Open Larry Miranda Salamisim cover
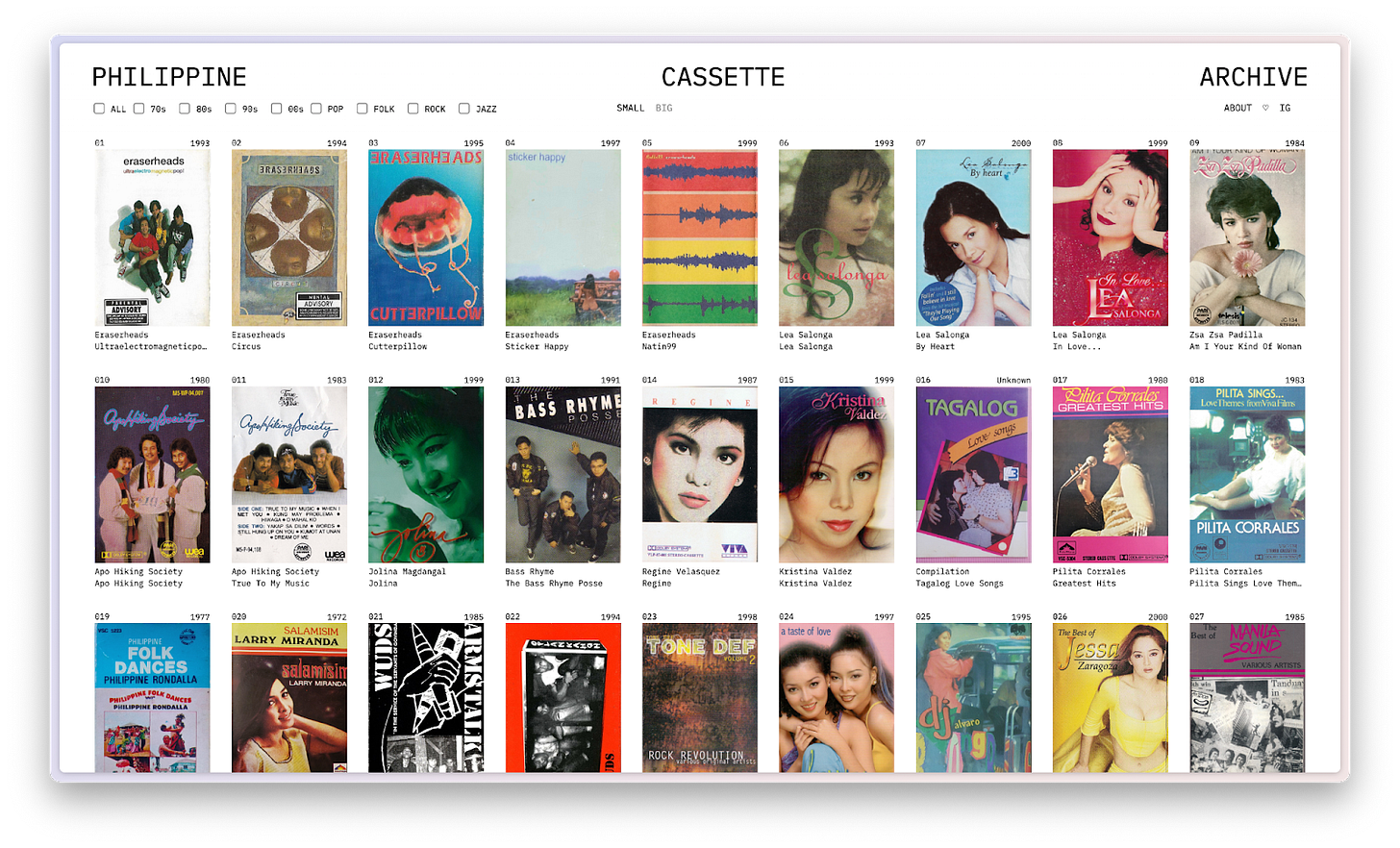The width and height of the screenshot is (1400, 848). pyautogui.click(x=289, y=698)
